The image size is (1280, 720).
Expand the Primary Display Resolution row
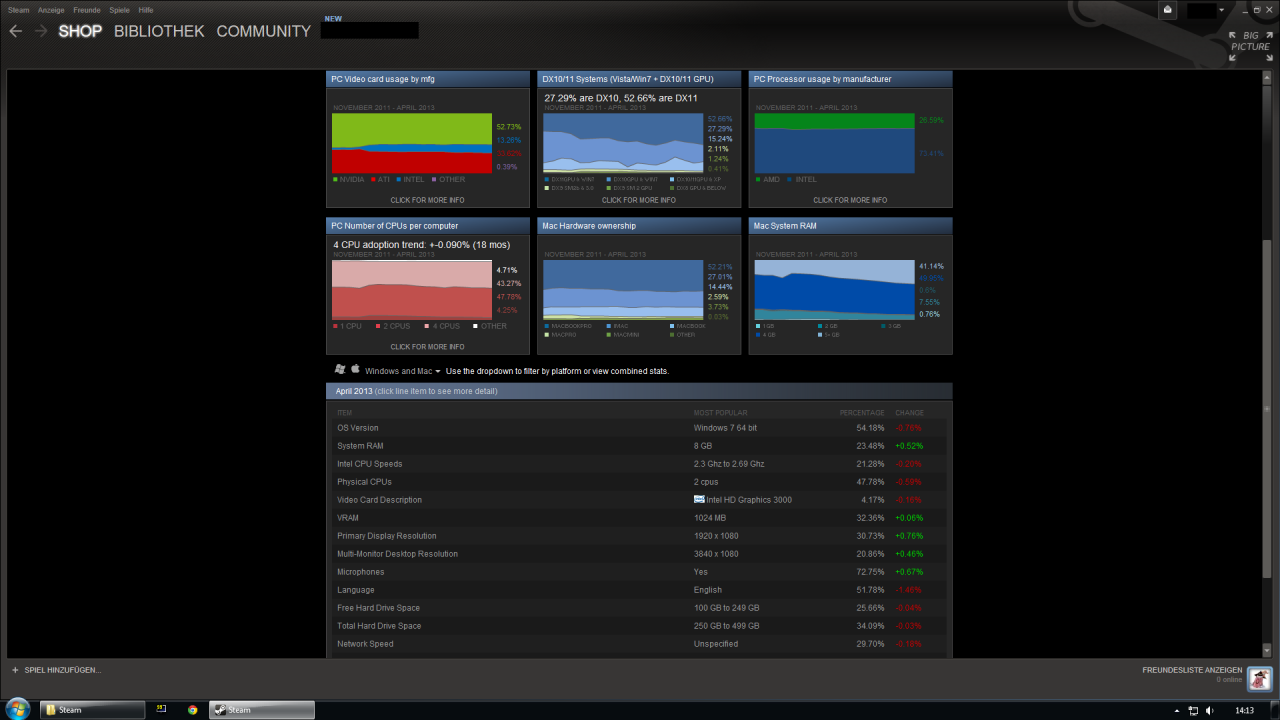click(x=639, y=536)
